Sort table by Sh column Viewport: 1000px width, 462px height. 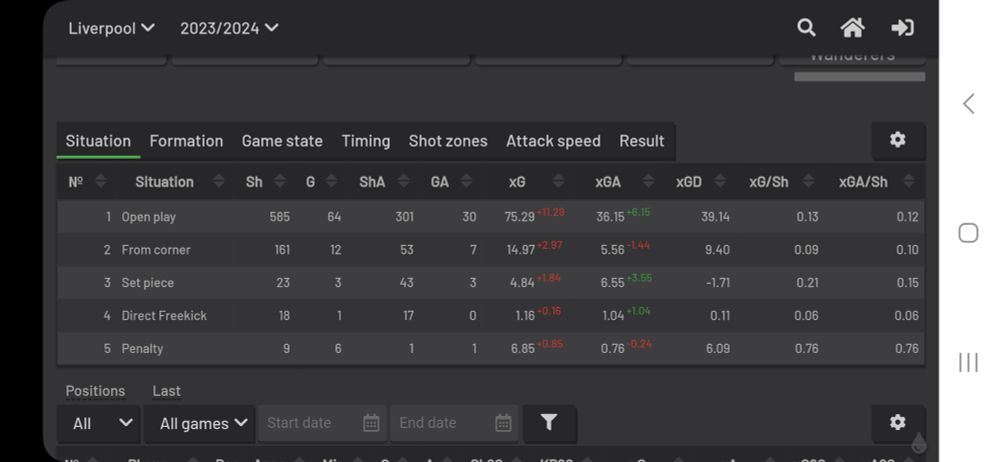[254, 182]
